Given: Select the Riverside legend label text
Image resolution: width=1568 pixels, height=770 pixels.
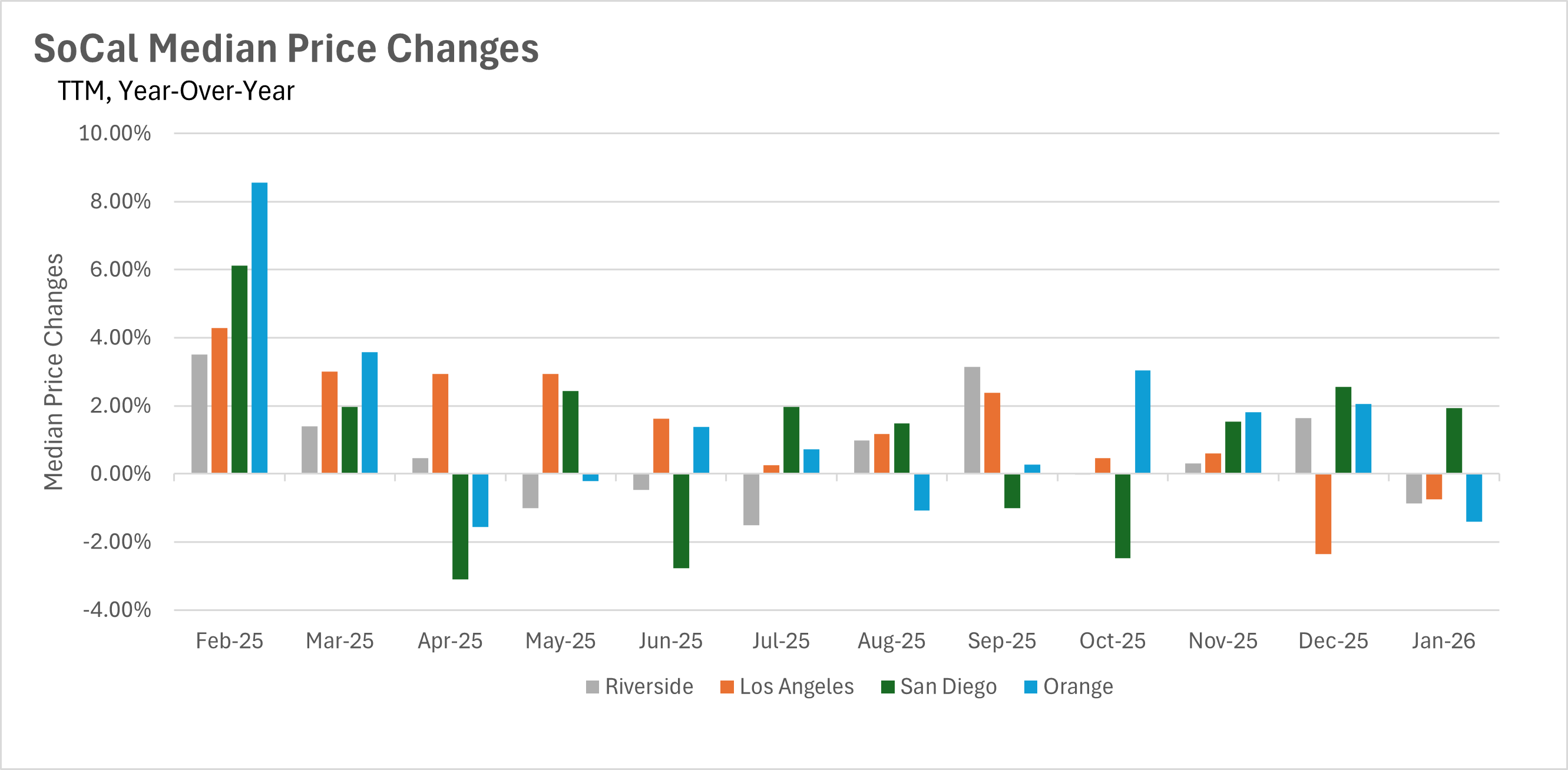Looking at the screenshot, I should tap(649, 686).
